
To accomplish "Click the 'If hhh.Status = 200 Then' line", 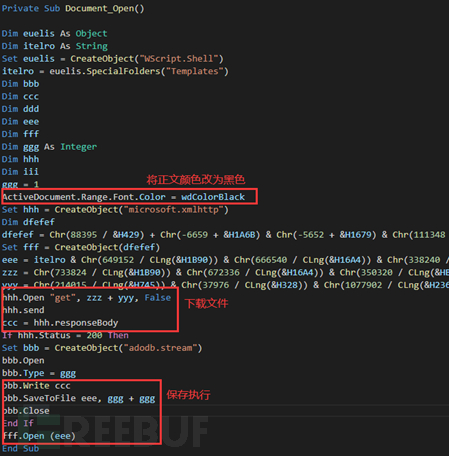I will click(x=65, y=335).
